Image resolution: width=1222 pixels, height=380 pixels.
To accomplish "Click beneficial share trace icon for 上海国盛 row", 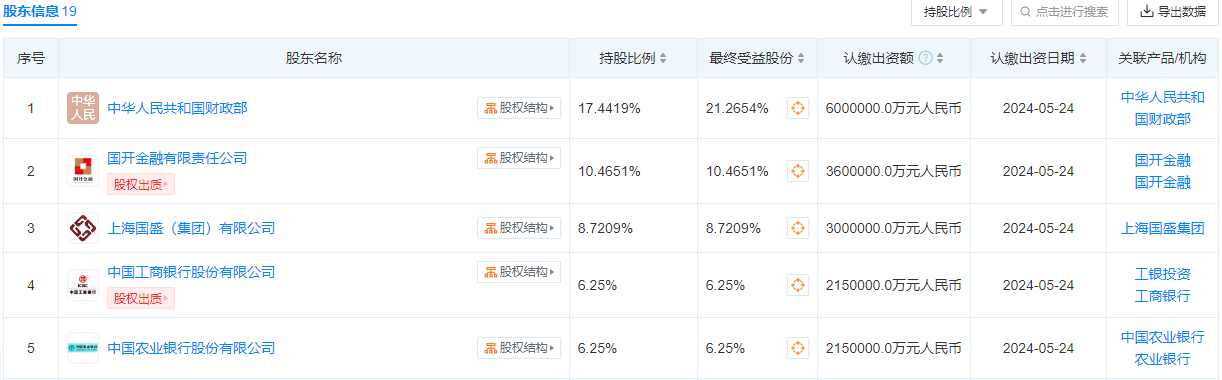I will [x=797, y=228].
